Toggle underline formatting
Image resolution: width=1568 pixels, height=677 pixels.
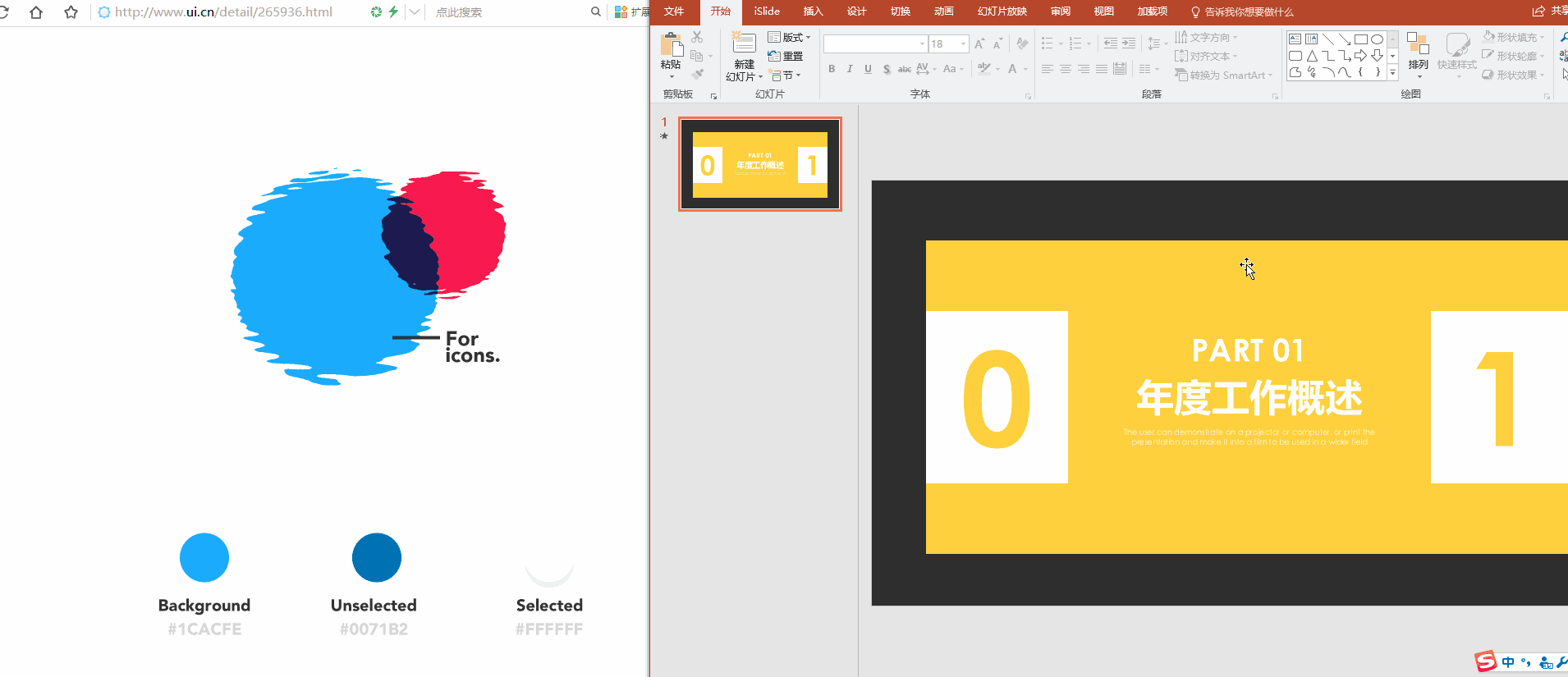click(x=868, y=69)
